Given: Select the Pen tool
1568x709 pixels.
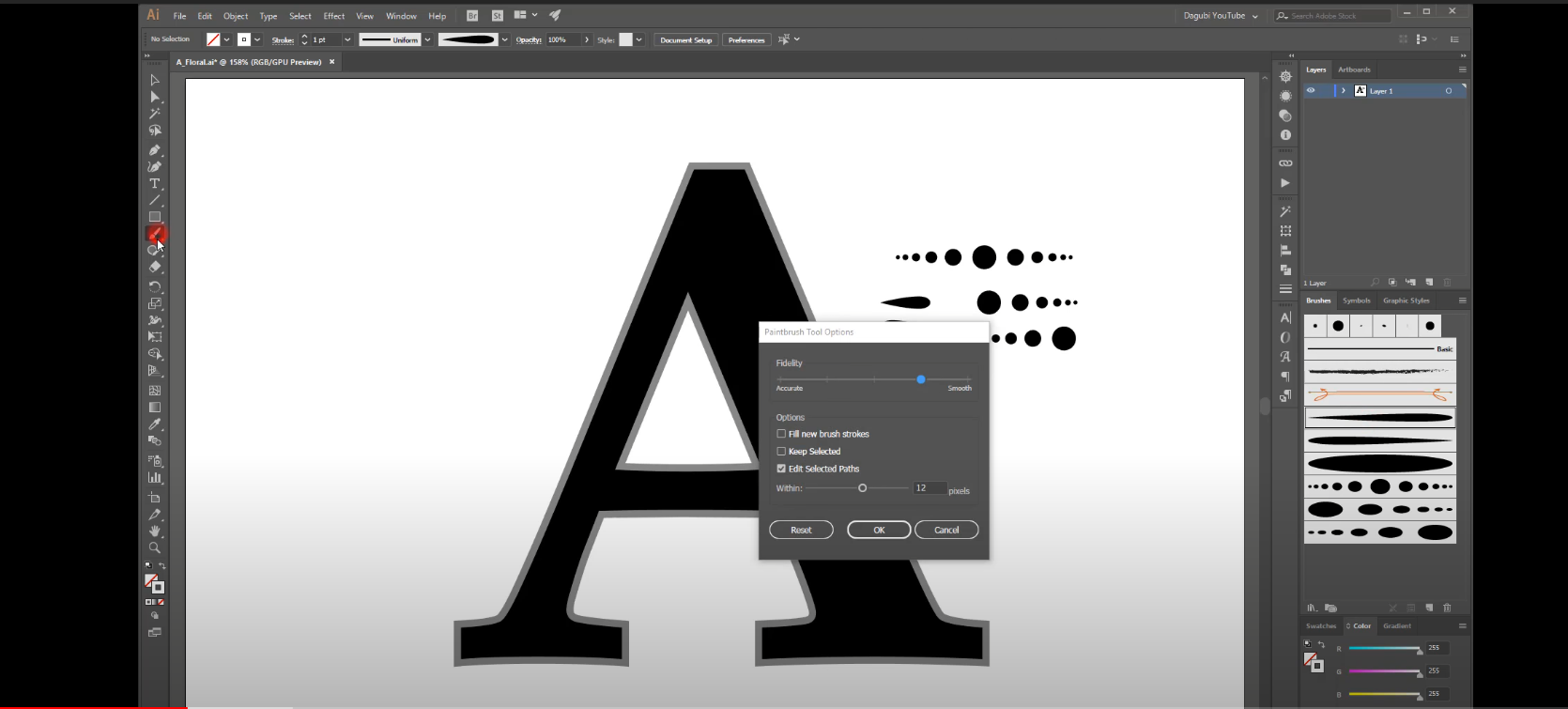Looking at the screenshot, I should pos(155,150).
